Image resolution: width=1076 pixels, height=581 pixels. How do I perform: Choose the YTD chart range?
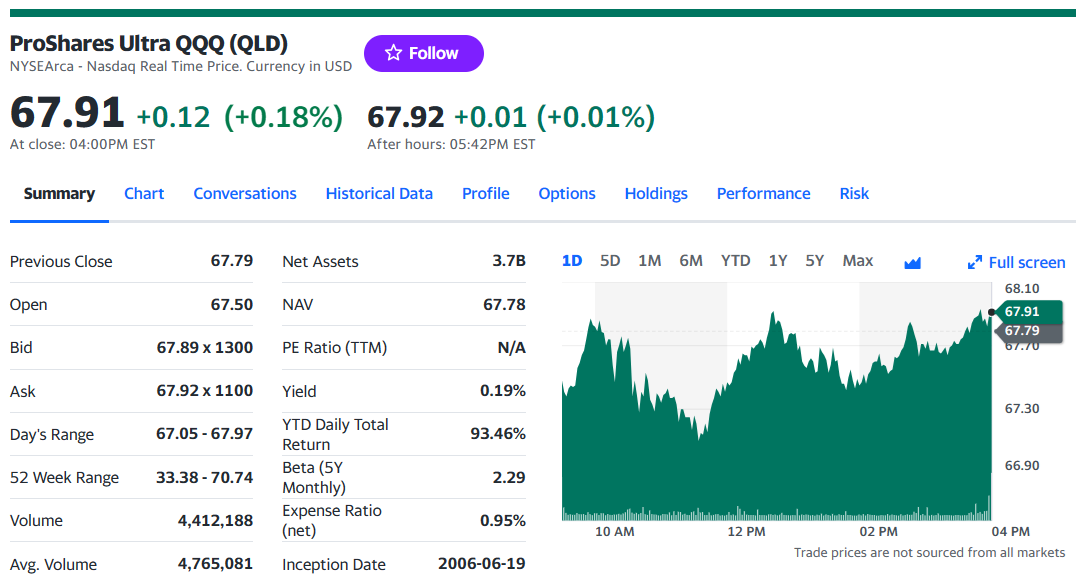click(736, 261)
